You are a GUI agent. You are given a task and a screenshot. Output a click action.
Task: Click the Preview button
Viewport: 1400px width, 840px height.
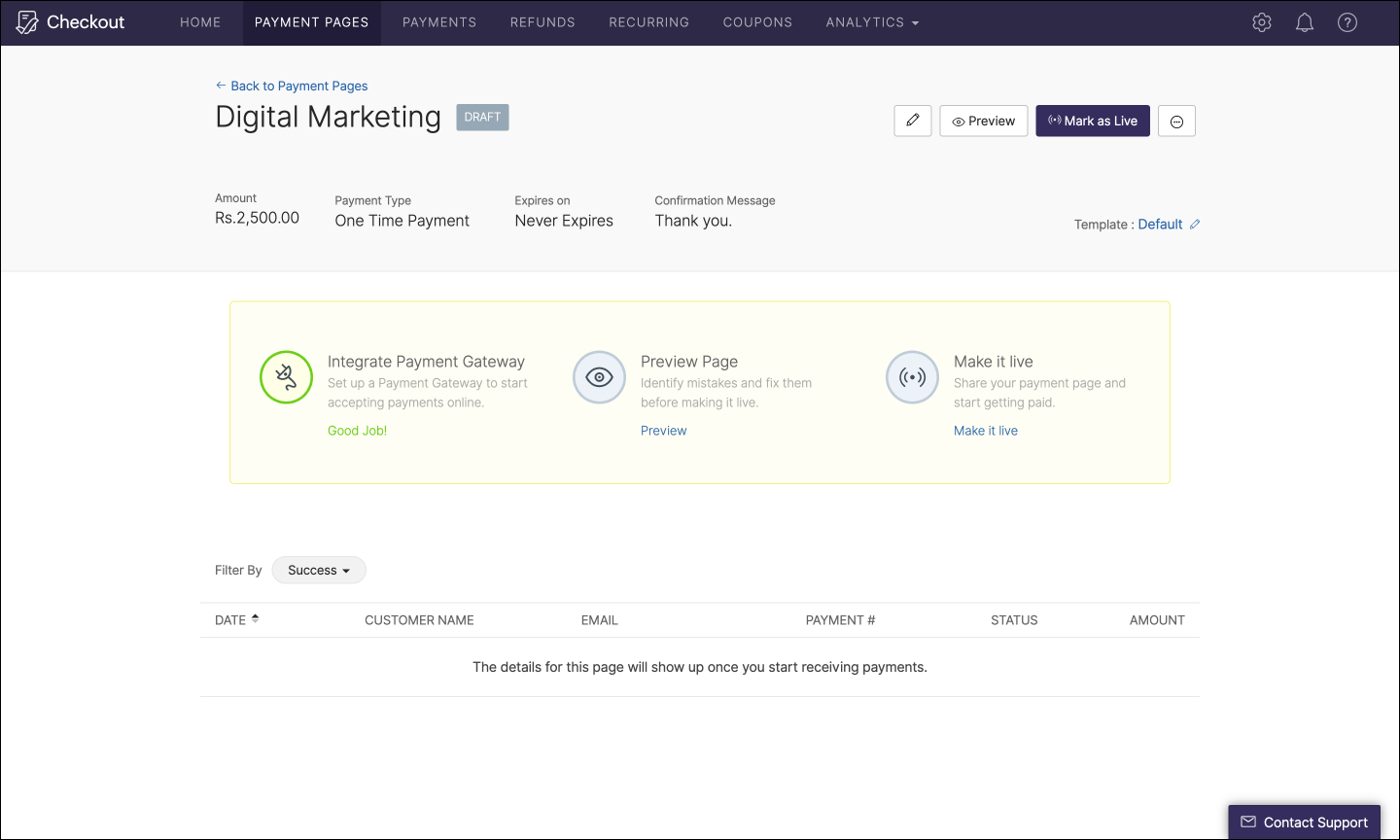[984, 121]
